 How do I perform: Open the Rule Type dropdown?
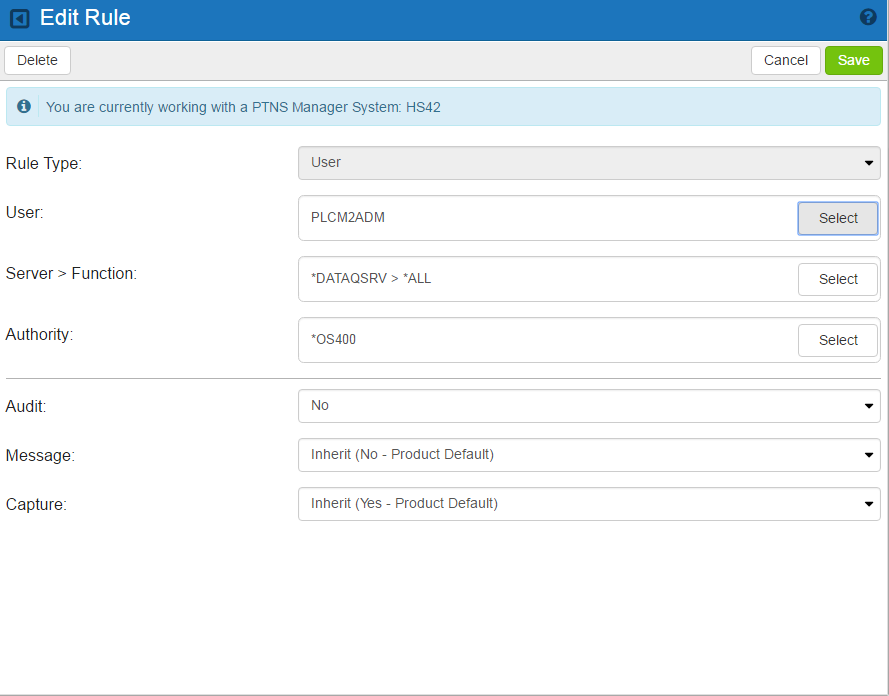tap(589, 163)
